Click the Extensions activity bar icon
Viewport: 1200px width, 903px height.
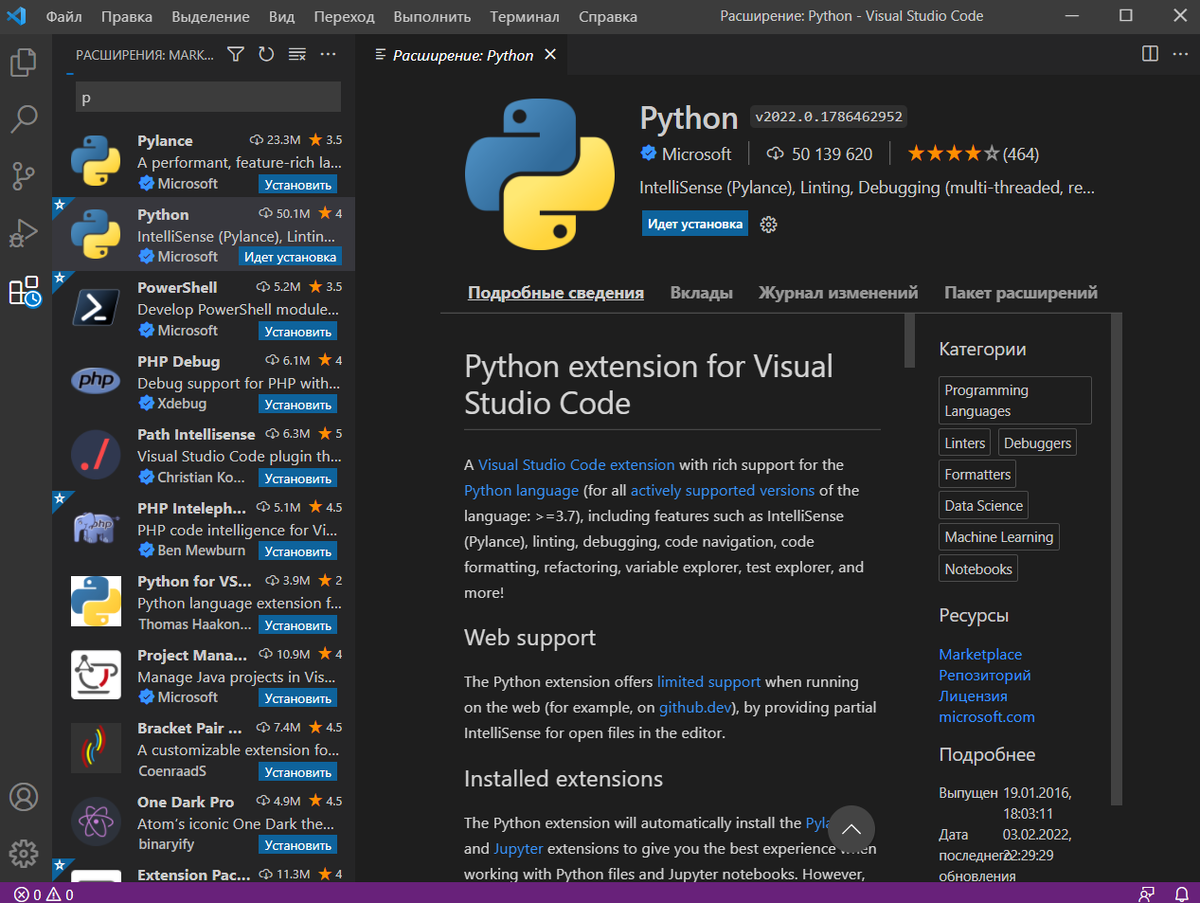coord(23,291)
